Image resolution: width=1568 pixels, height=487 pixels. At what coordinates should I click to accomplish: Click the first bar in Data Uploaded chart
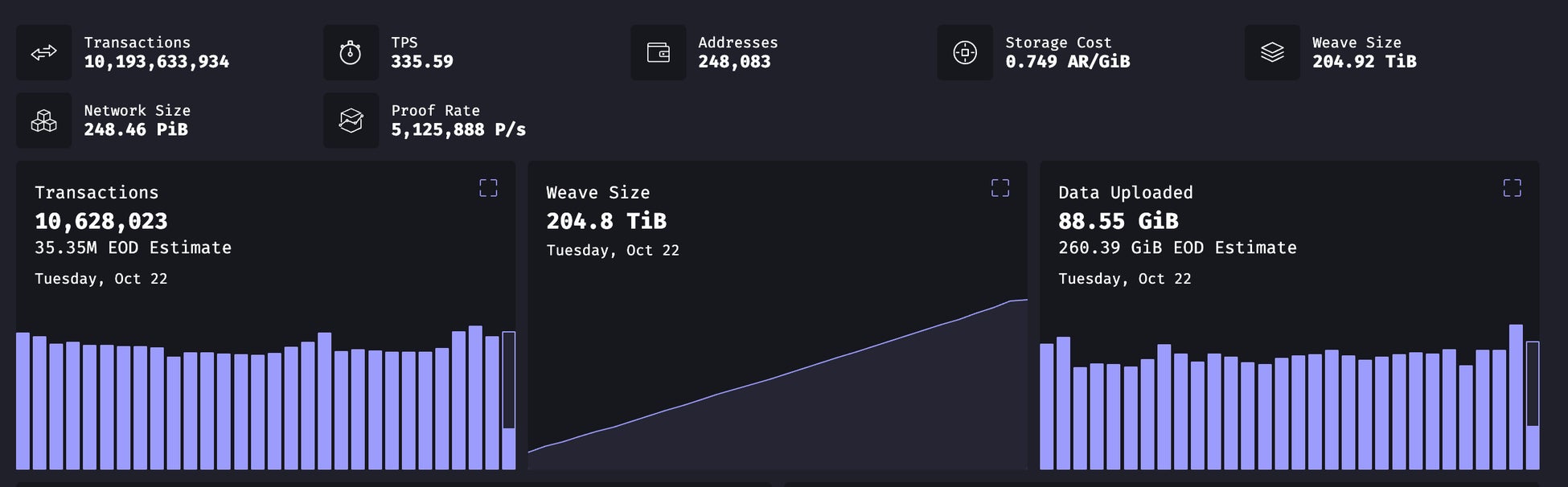[1046, 406]
